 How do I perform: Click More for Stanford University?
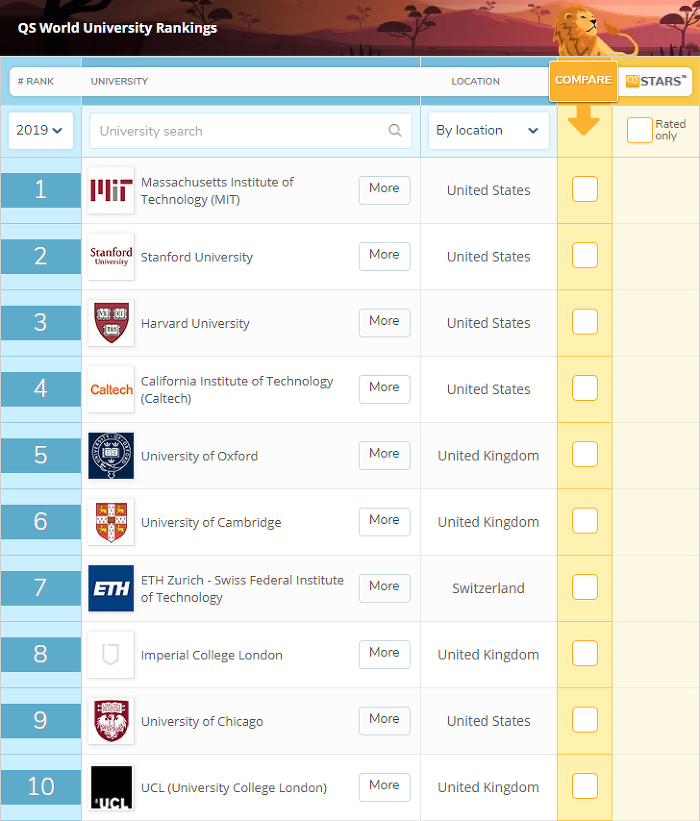pos(384,257)
